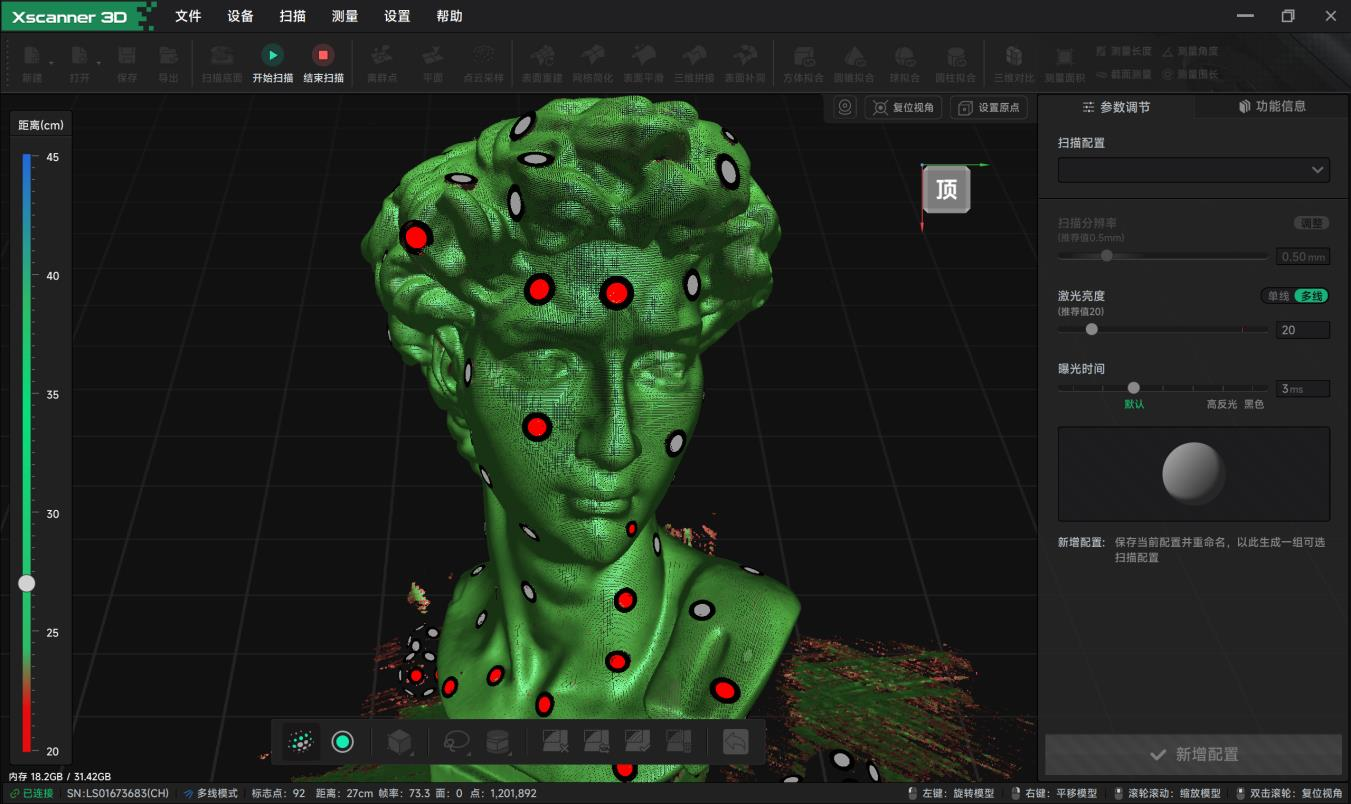This screenshot has height=804, width=1351.
Task: Click the 打开 dropdown arrow
Action: [x=99, y=63]
